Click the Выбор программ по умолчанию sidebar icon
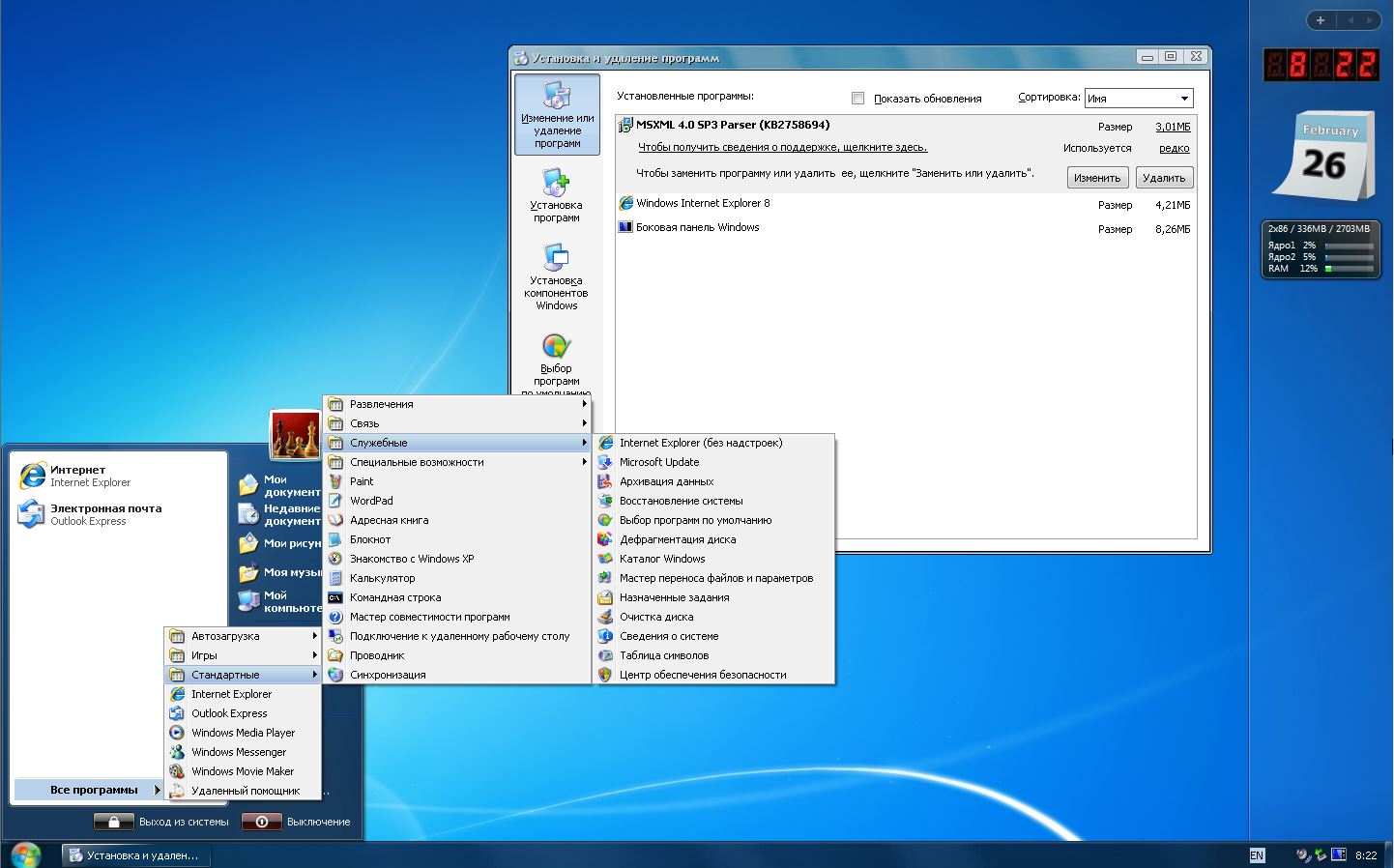 557,346
